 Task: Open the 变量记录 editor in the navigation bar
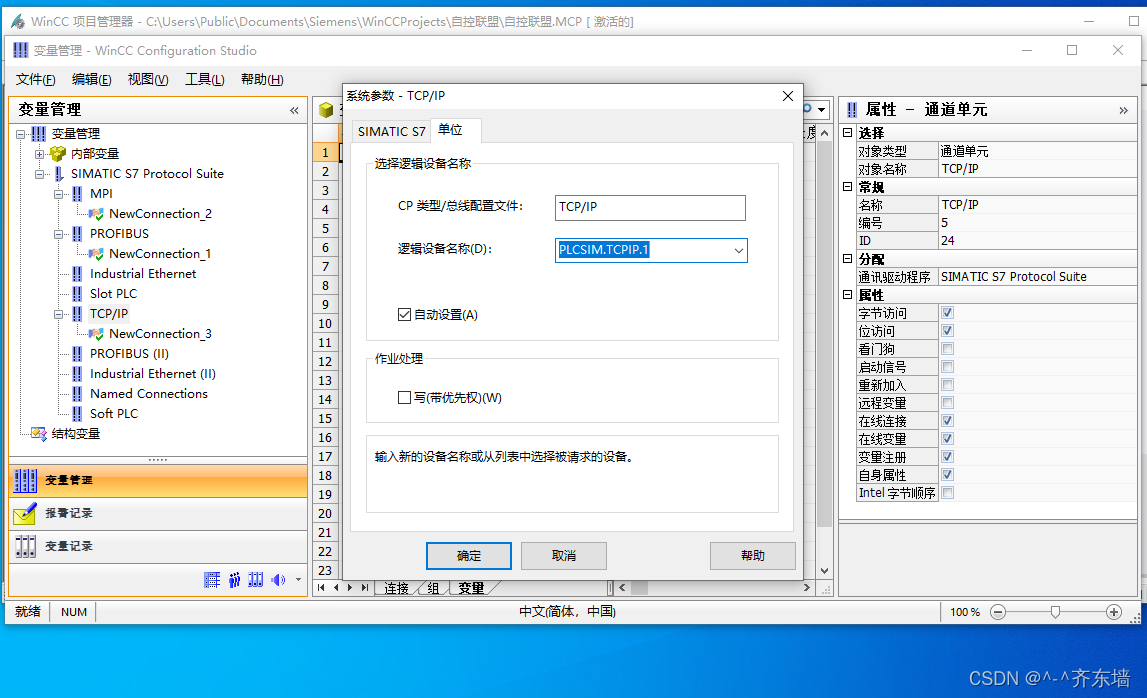158,547
